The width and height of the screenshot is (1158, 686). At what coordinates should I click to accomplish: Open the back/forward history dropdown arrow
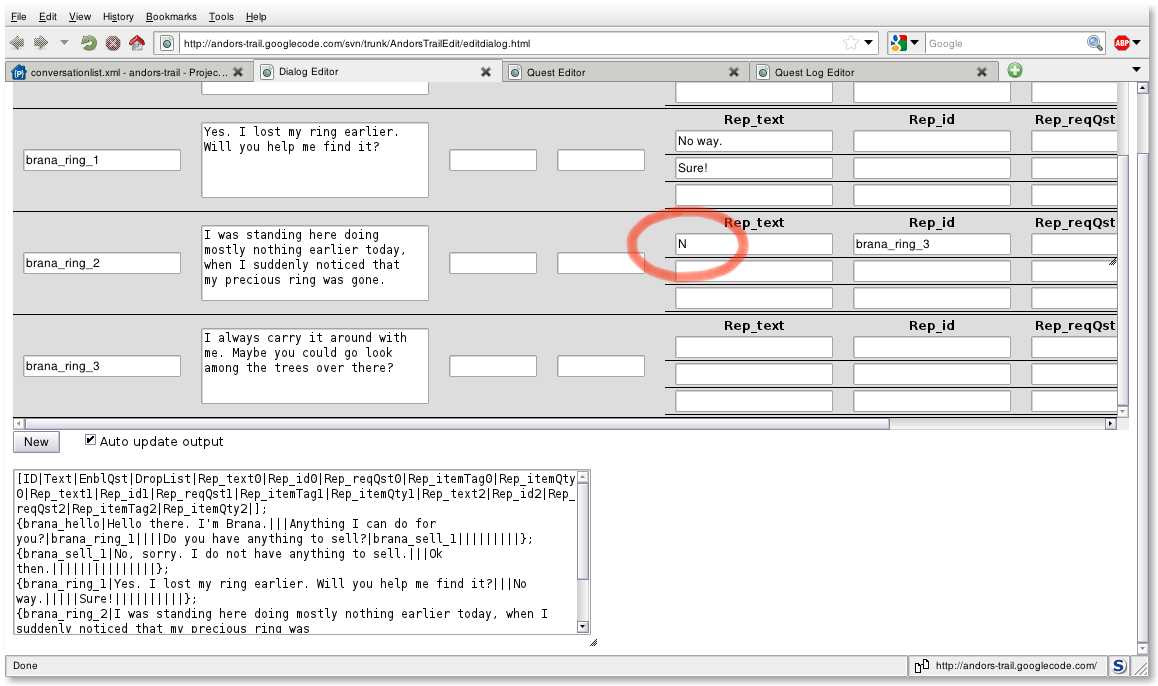tap(65, 43)
